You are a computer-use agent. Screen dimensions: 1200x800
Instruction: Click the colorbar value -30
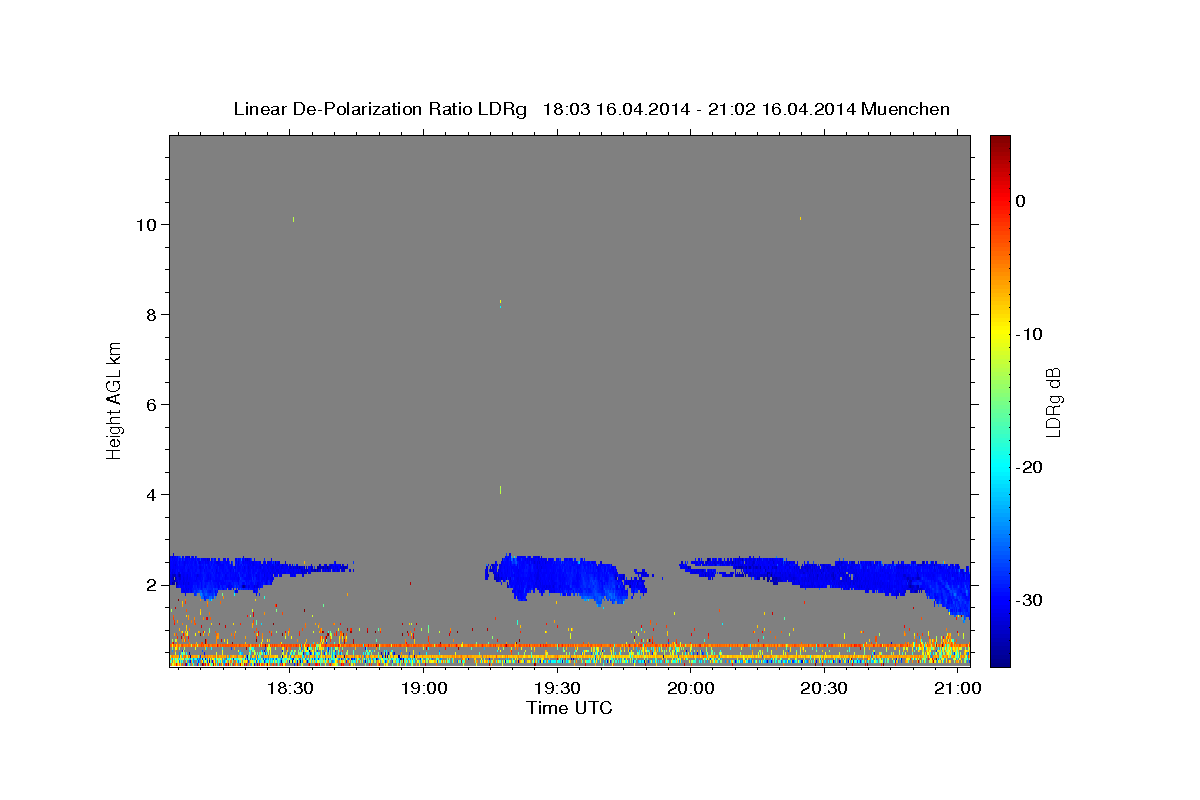[x=1030, y=600]
